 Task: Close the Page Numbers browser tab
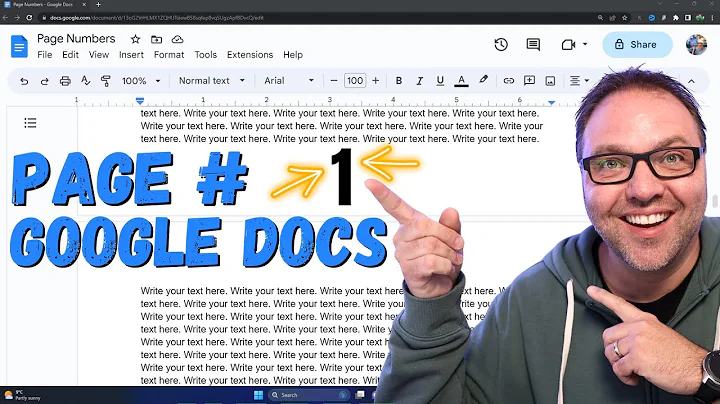tap(84, 5)
